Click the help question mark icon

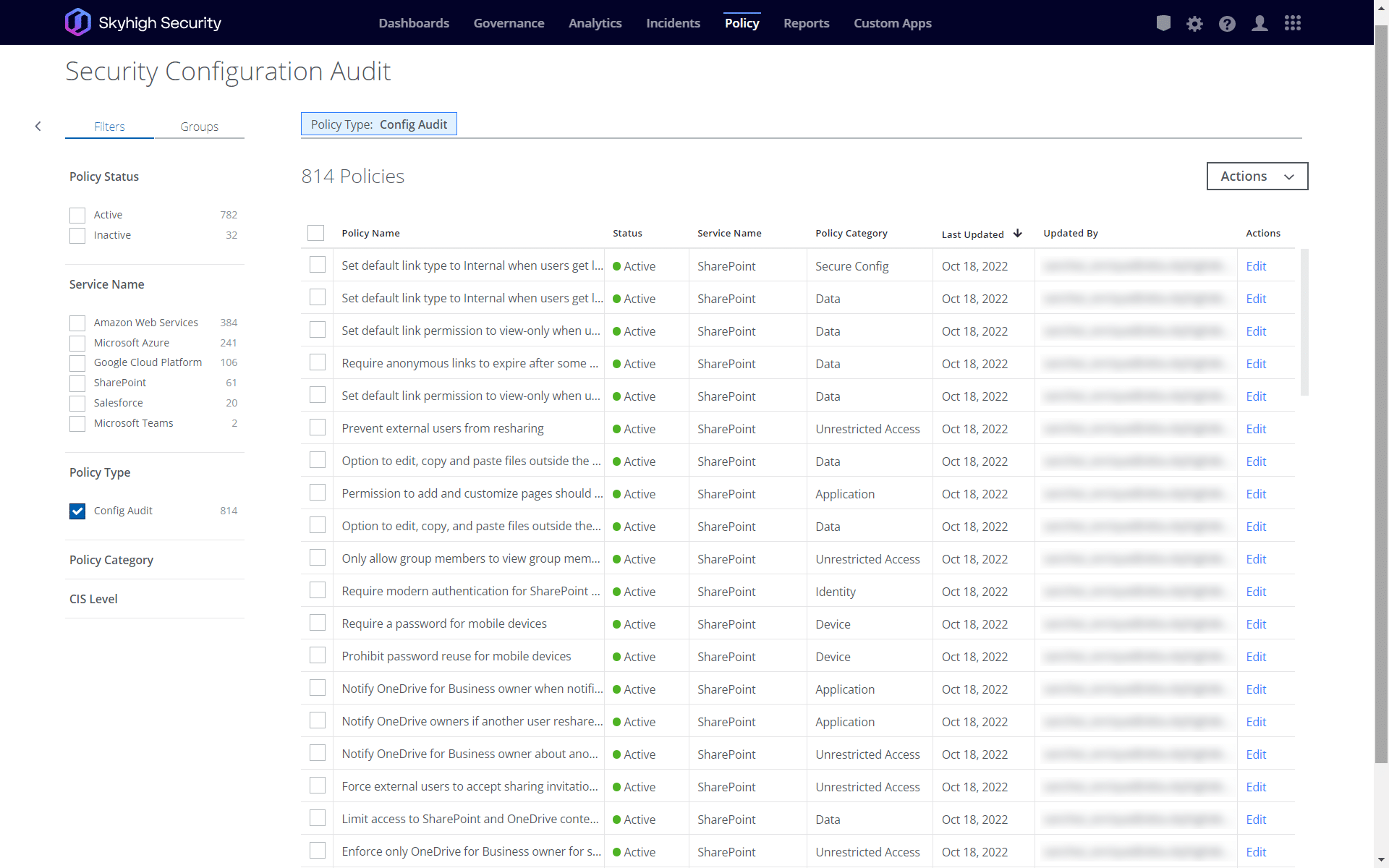pyautogui.click(x=1227, y=24)
